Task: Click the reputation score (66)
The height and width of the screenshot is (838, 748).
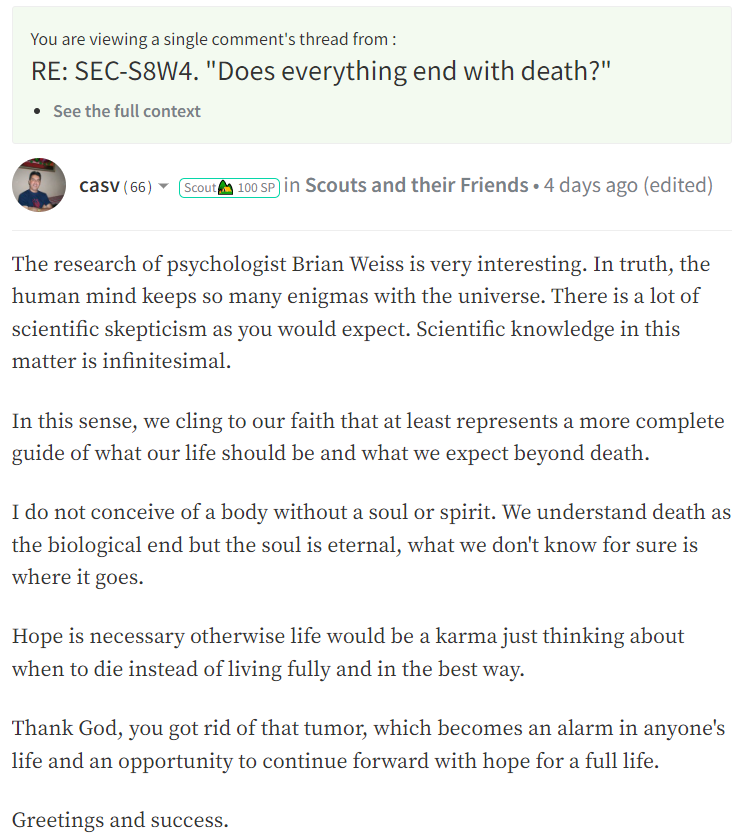Action: click(x=137, y=187)
